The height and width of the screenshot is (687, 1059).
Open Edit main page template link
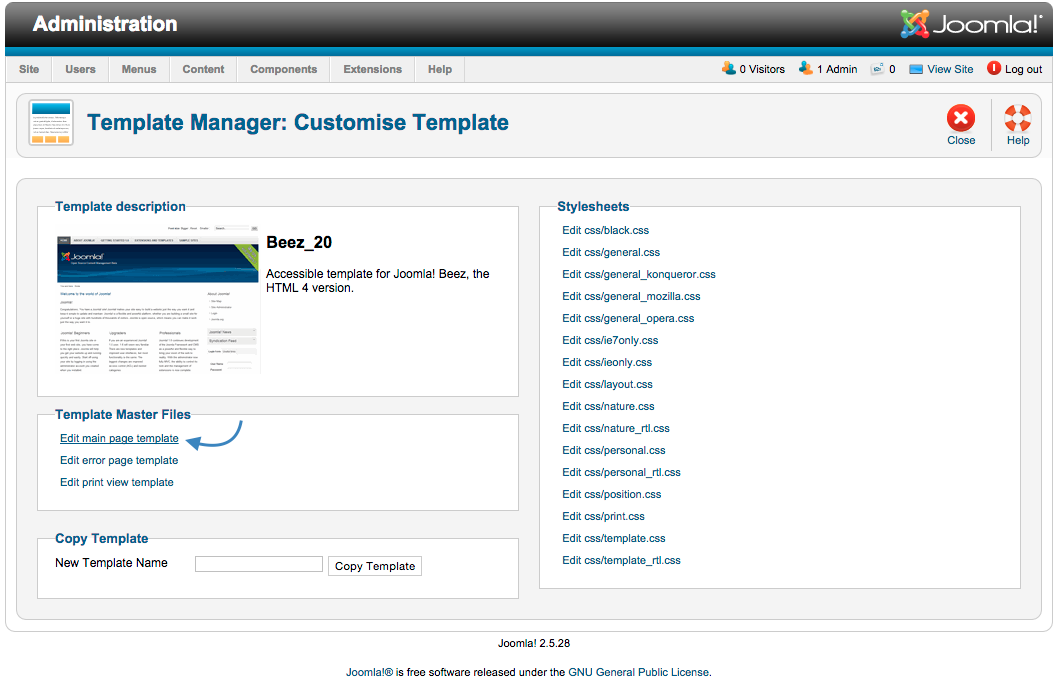click(x=120, y=438)
